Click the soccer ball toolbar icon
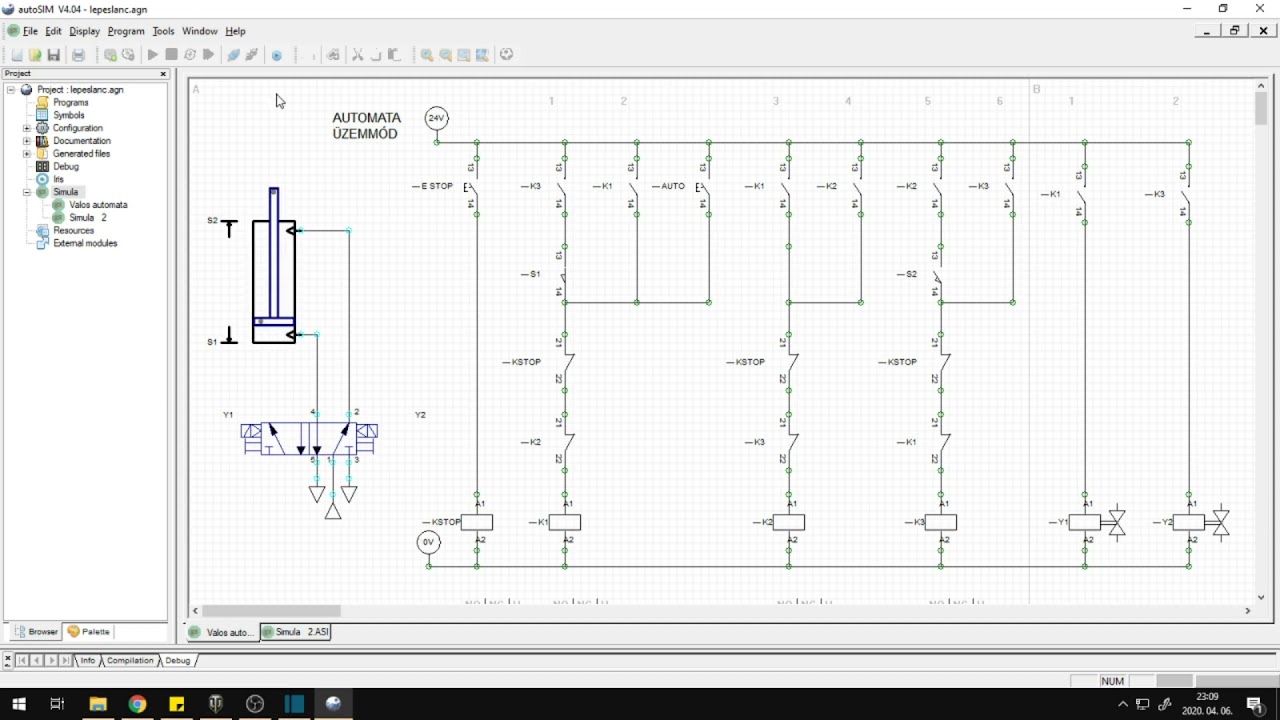This screenshot has height=720, width=1280. (x=507, y=55)
